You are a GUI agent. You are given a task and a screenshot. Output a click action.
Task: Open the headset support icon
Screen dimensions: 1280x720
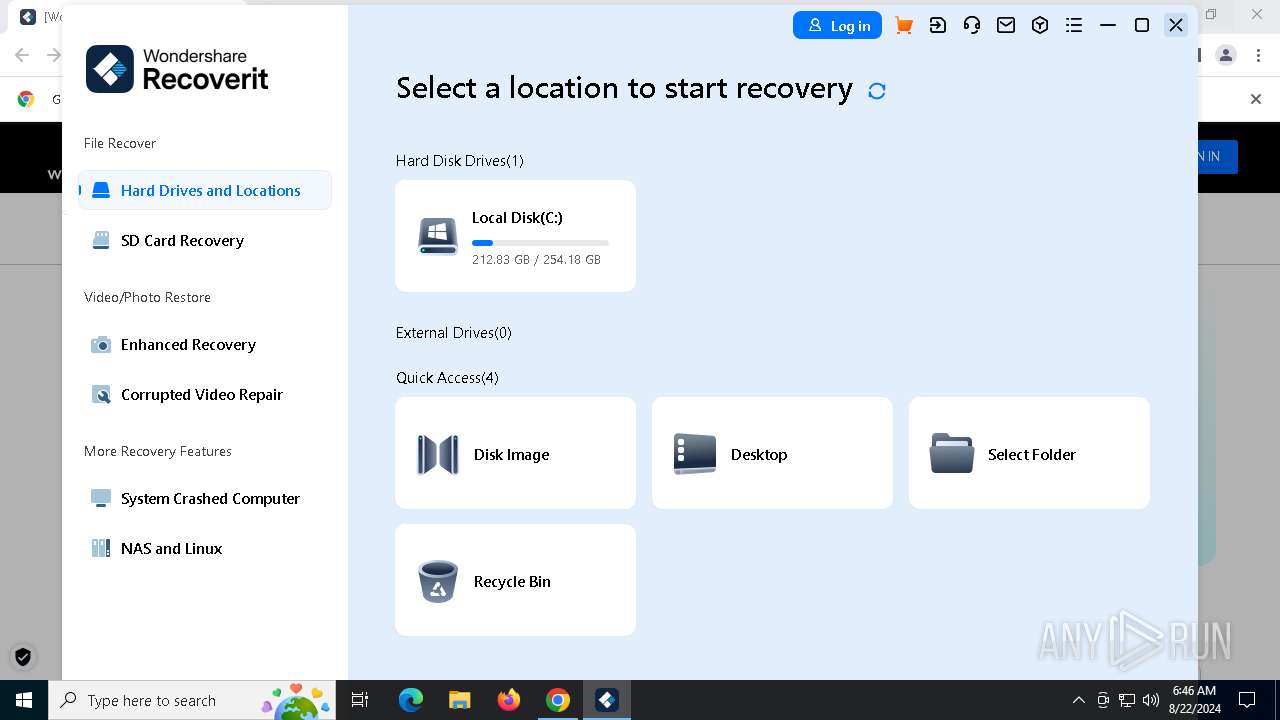tap(972, 26)
